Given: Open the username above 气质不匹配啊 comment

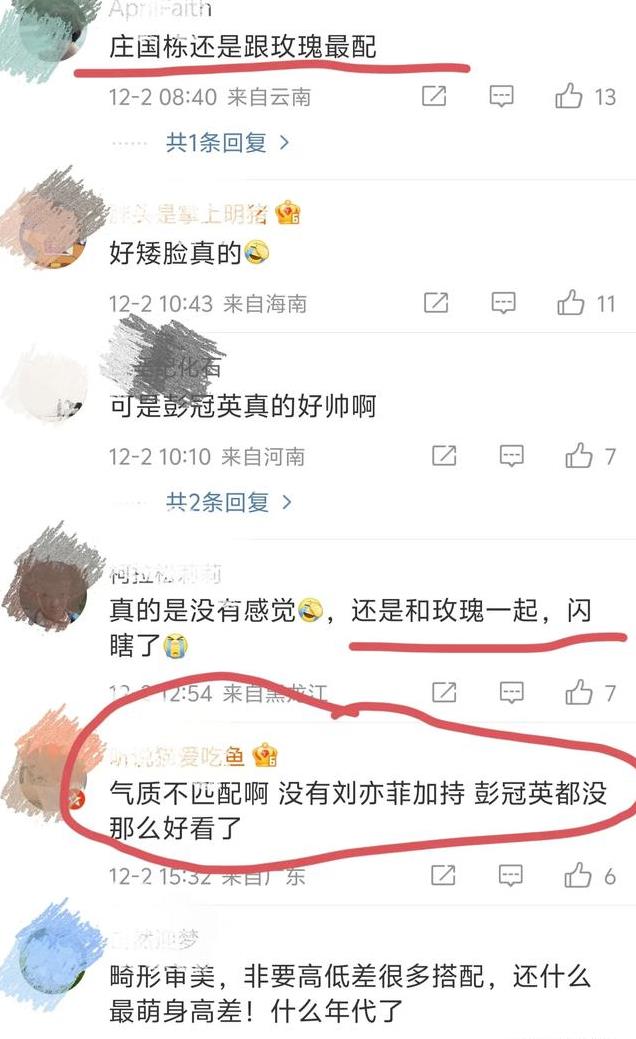Looking at the screenshot, I should tap(177, 755).
